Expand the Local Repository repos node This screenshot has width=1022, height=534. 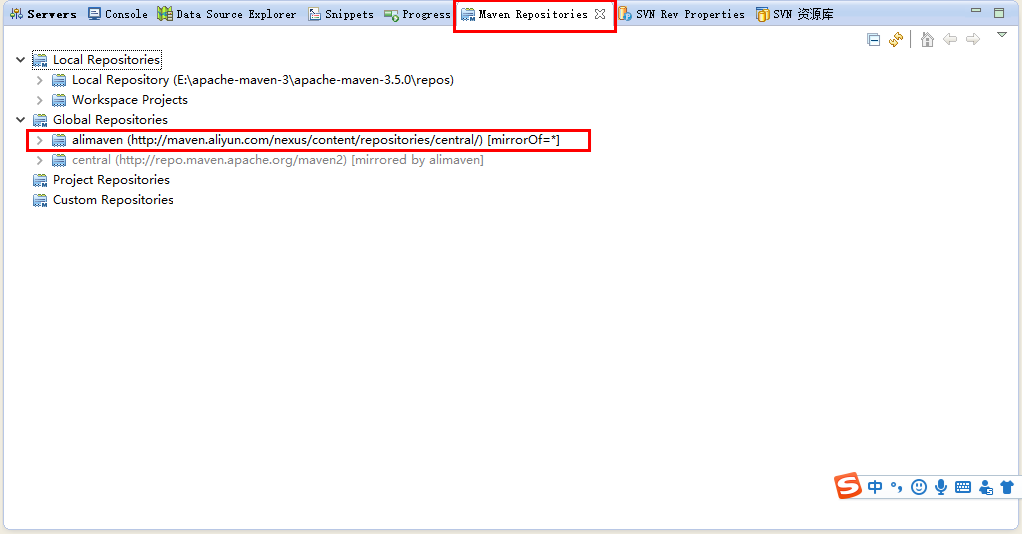pyautogui.click(x=40, y=80)
